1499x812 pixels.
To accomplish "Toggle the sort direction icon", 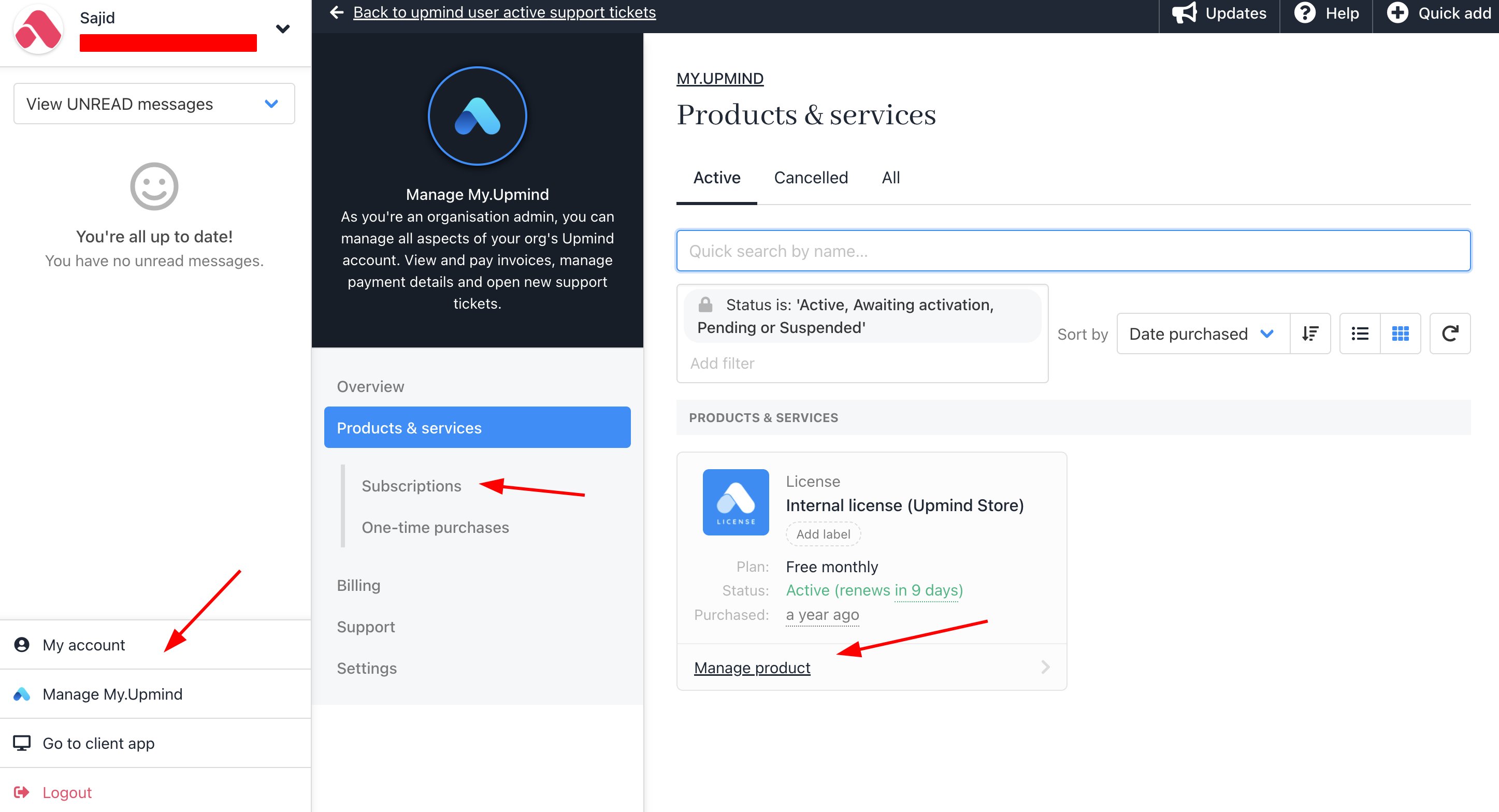I will pyautogui.click(x=1310, y=334).
